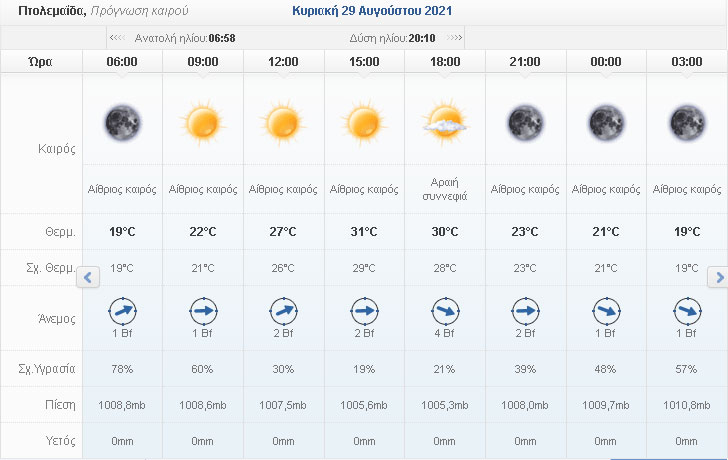Go to next day via sunset arrows
Screen dimensions: 728x460
click(455, 38)
